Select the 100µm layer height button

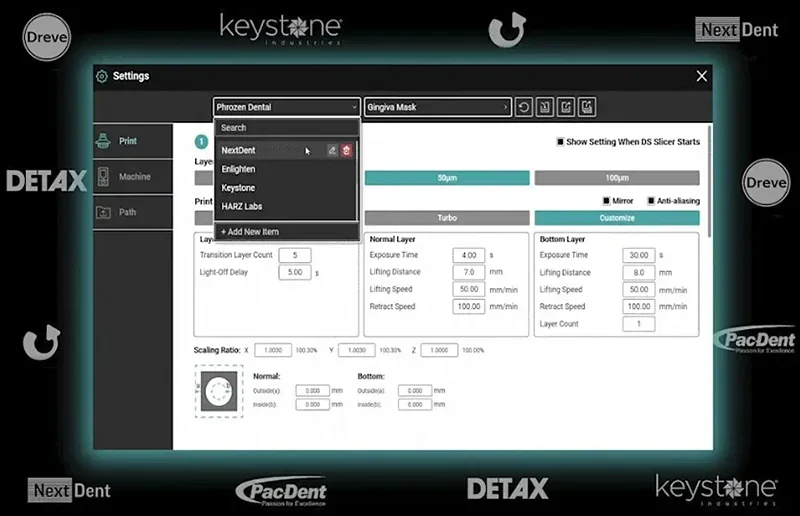tap(617, 178)
